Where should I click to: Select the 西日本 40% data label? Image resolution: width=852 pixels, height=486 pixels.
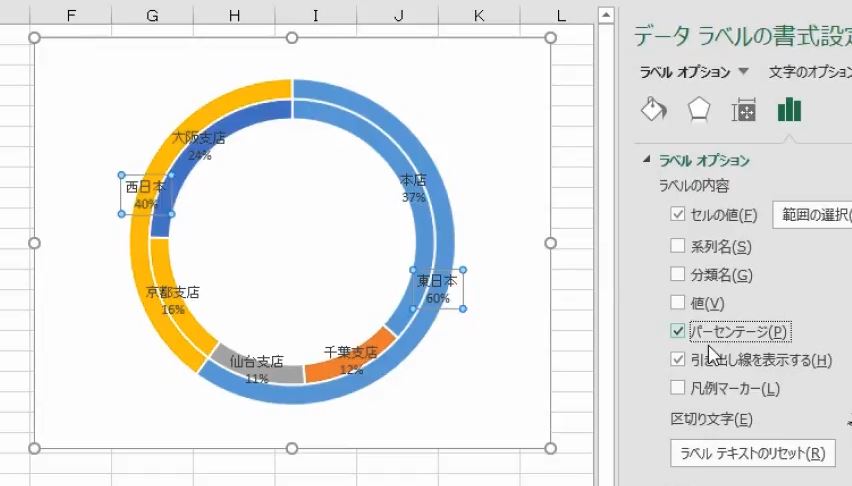click(x=146, y=195)
